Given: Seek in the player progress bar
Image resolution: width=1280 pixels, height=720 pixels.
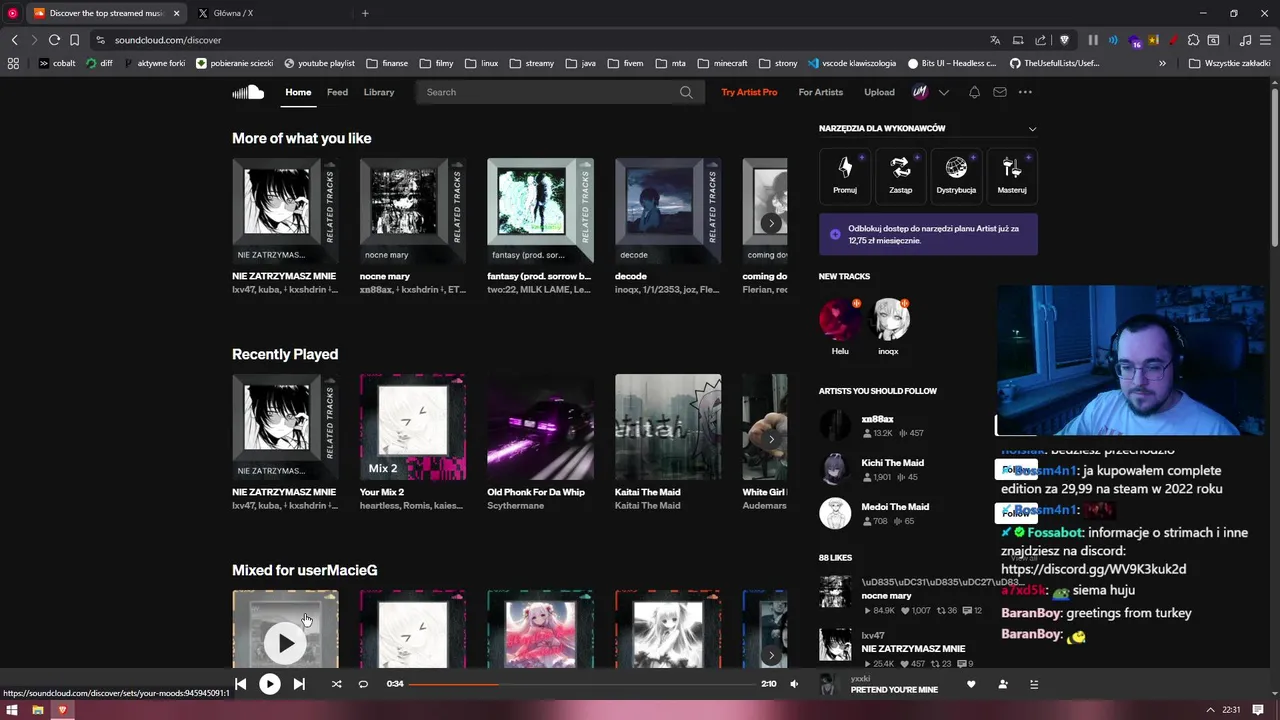Looking at the screenshot, I should tap(582, 684).
